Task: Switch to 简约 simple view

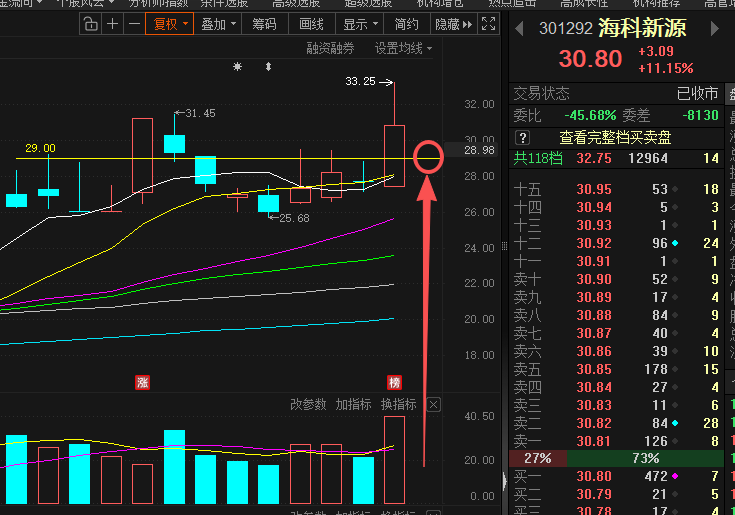Action: 406,24
